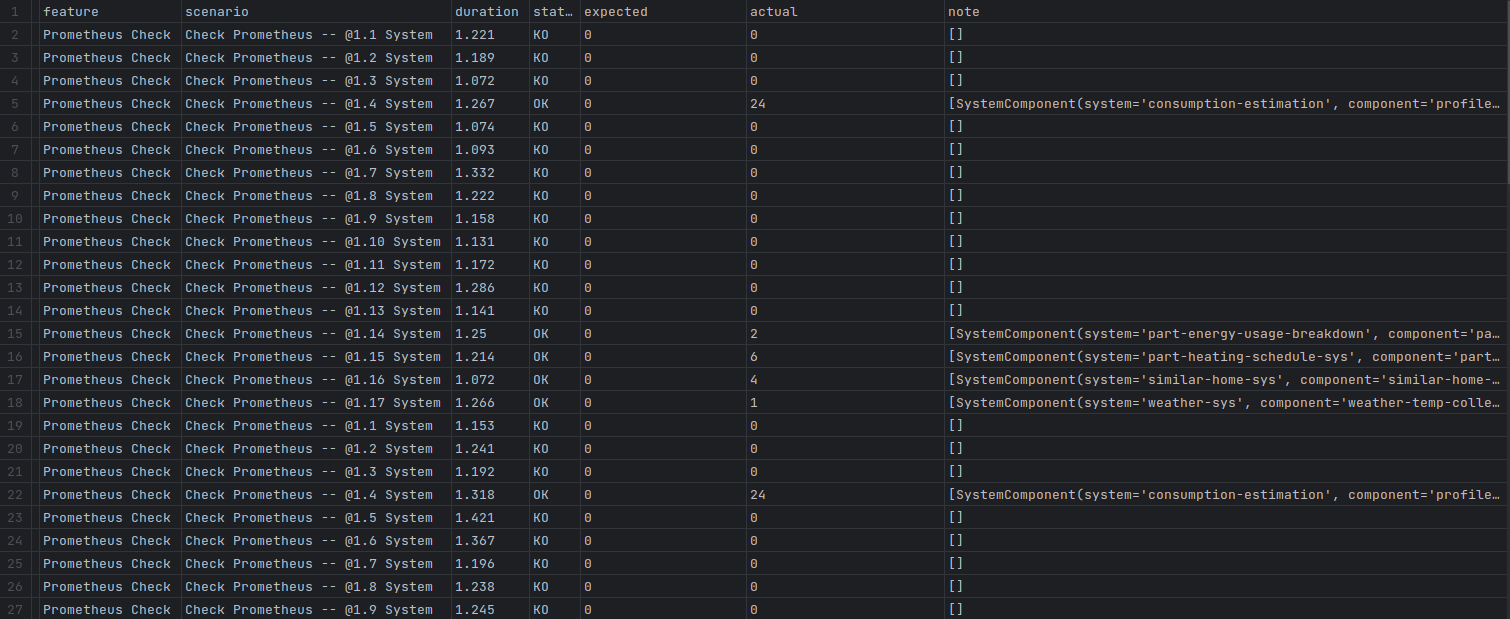Click the note starting 'part-energy-usage-breakdown'
The image size is (1510, 619).
point(1225,334)
